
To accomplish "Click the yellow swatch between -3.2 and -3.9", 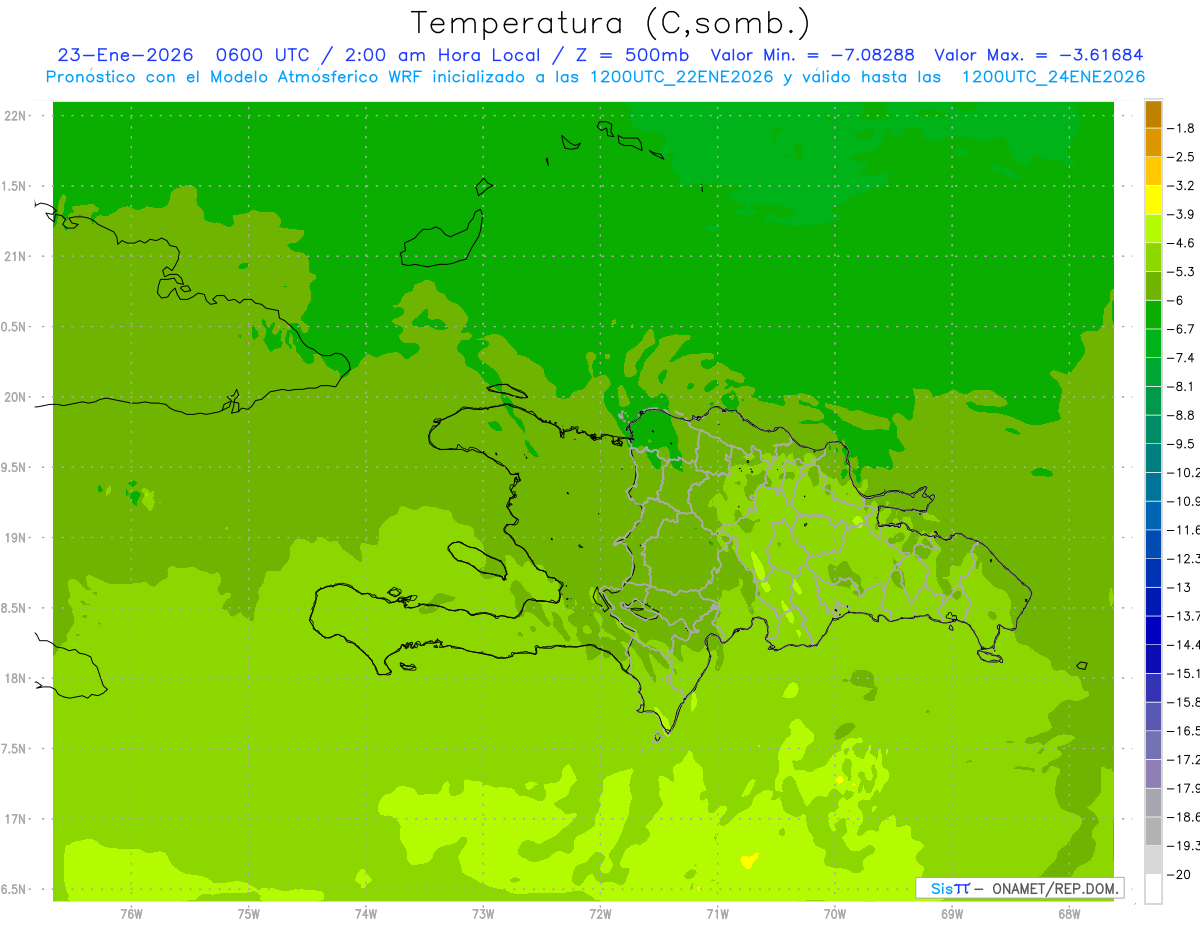I will (1153, 200).
